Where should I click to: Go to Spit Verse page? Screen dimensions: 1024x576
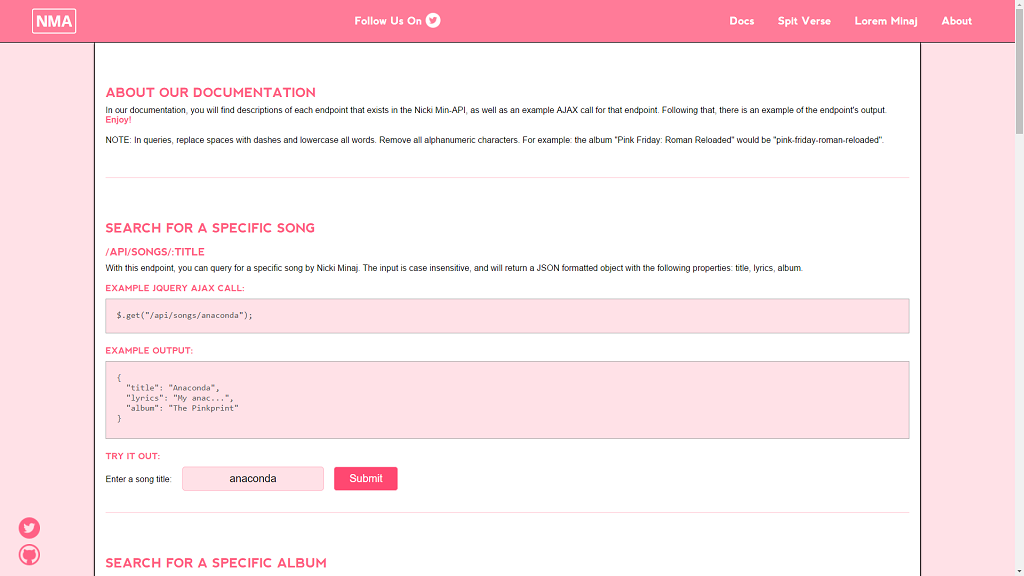[804, 21]
